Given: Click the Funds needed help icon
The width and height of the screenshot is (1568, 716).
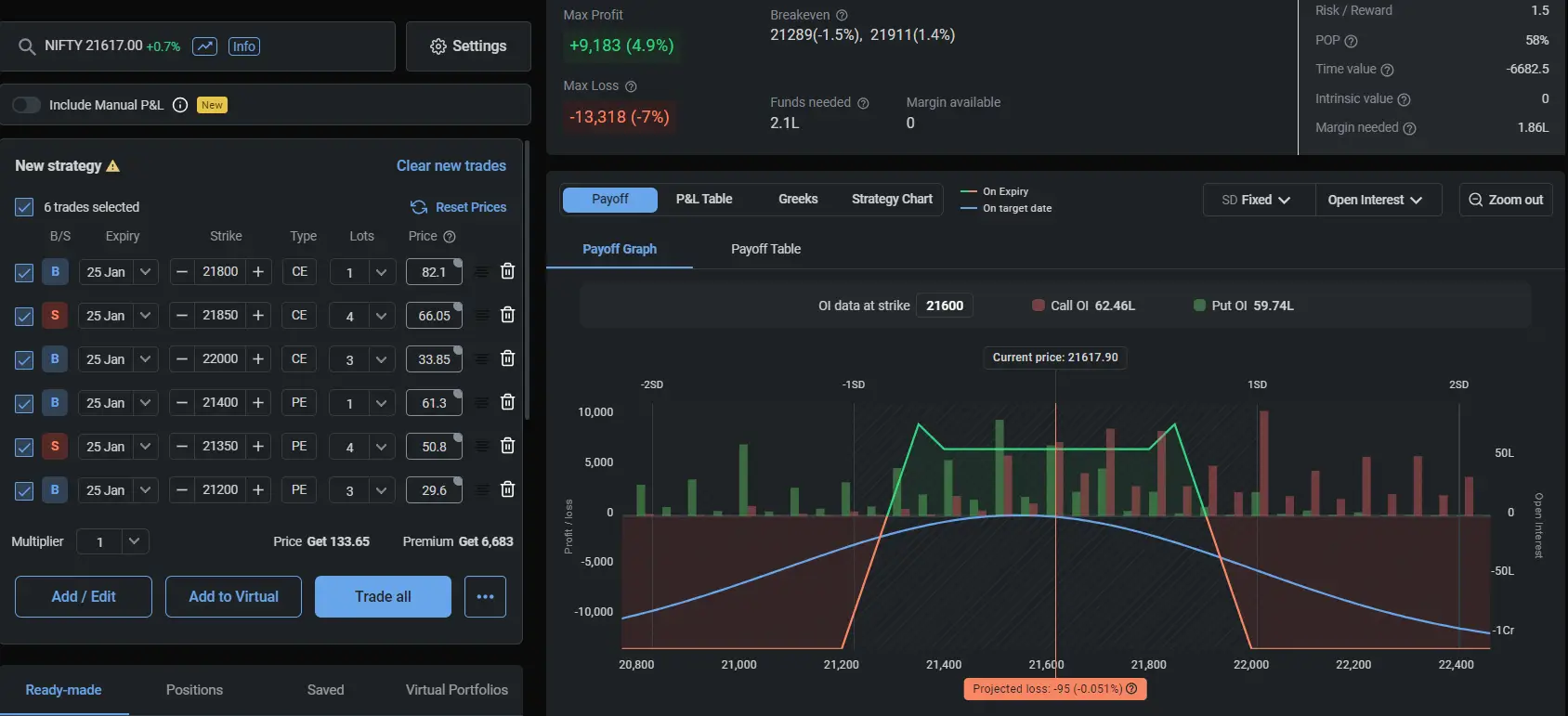Looking at the screenshot, I should 863,103.
